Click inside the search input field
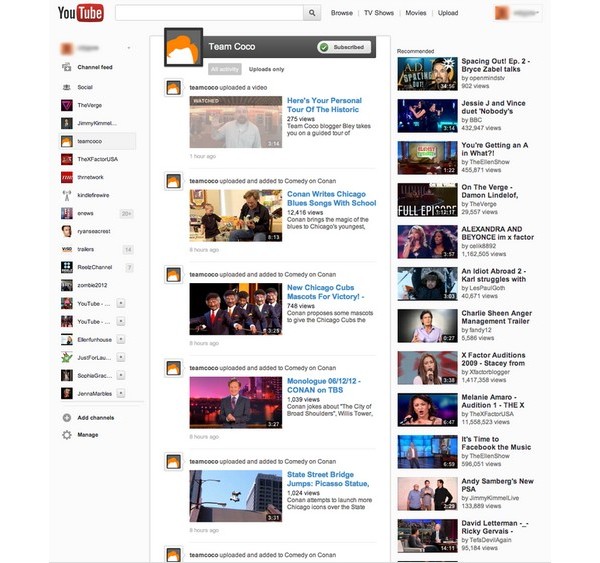600x563 pixels. pos(209,13)
